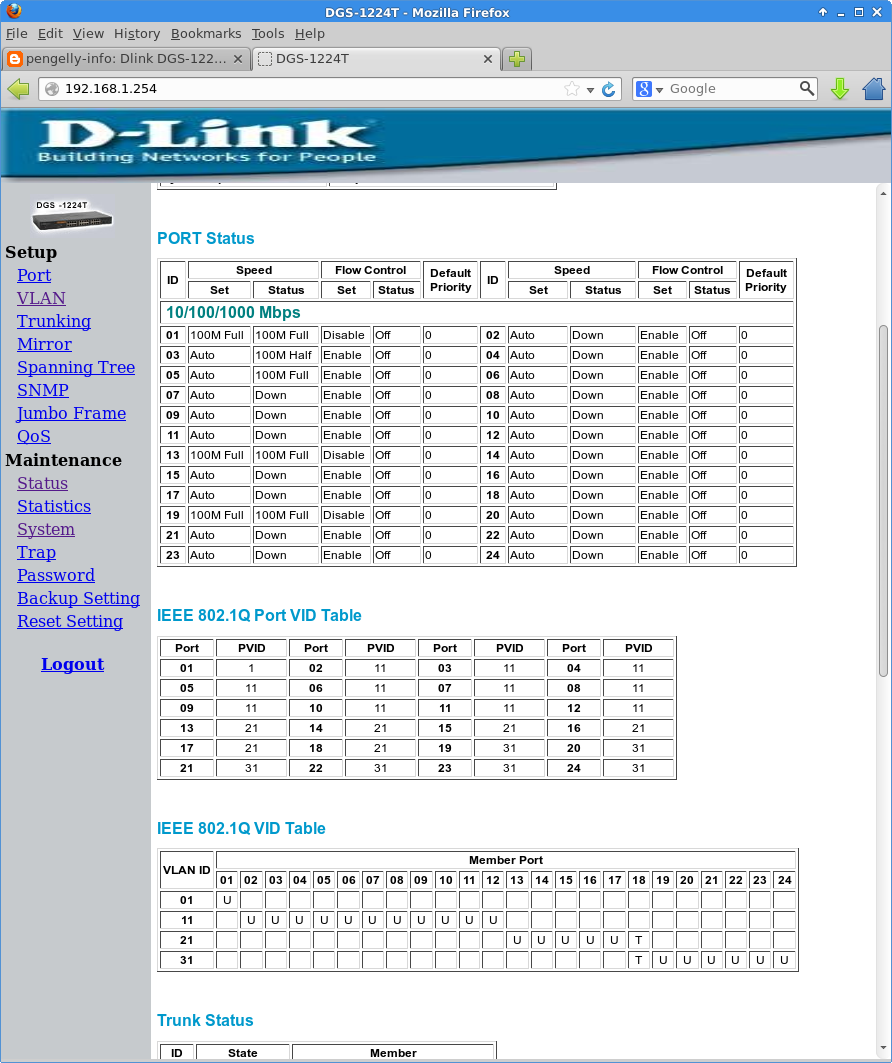Click the U cell in VLAN 01 row
The height and width of the screenshot is (1063, 892).
(x=227, y=900)
